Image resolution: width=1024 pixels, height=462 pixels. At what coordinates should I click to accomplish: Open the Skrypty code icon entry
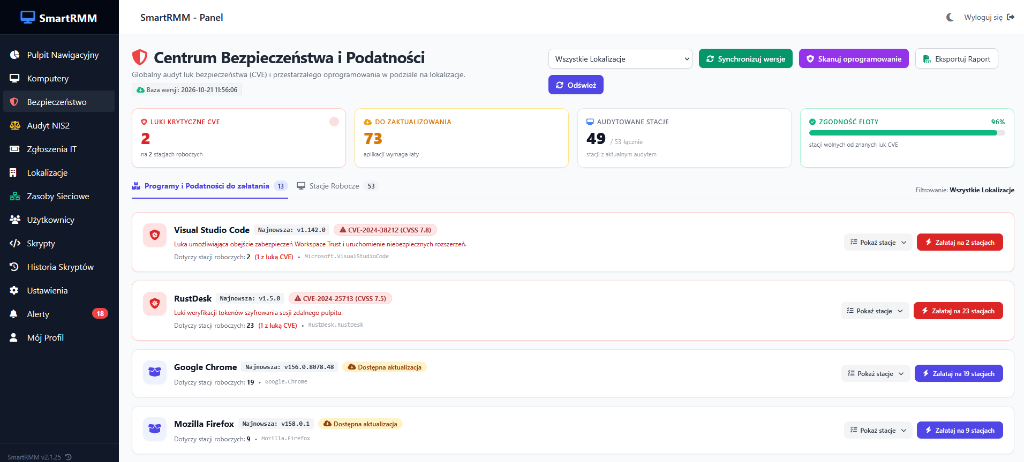coord(59,243)
